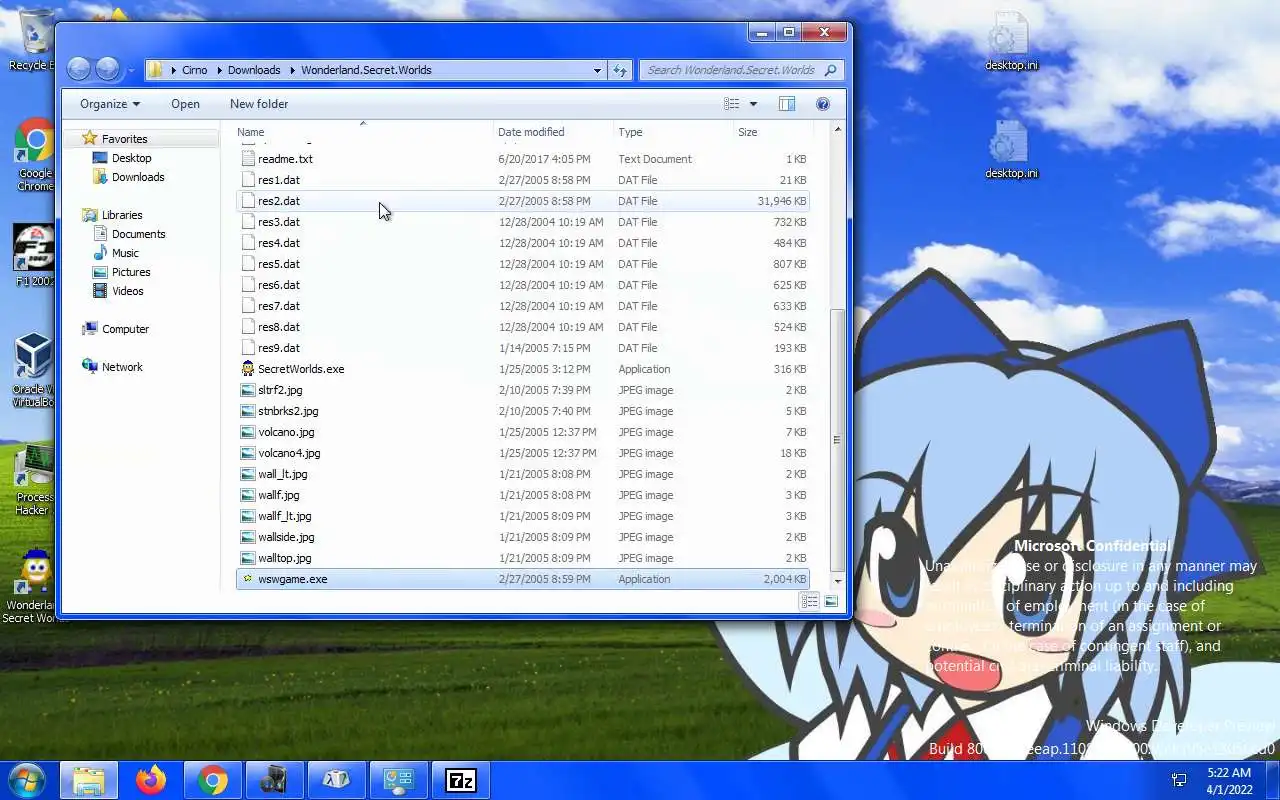Switch to details view icon at bottom
Image resolution: width=1280 pixels, height=800 pixels.
[x=809, y=601]
